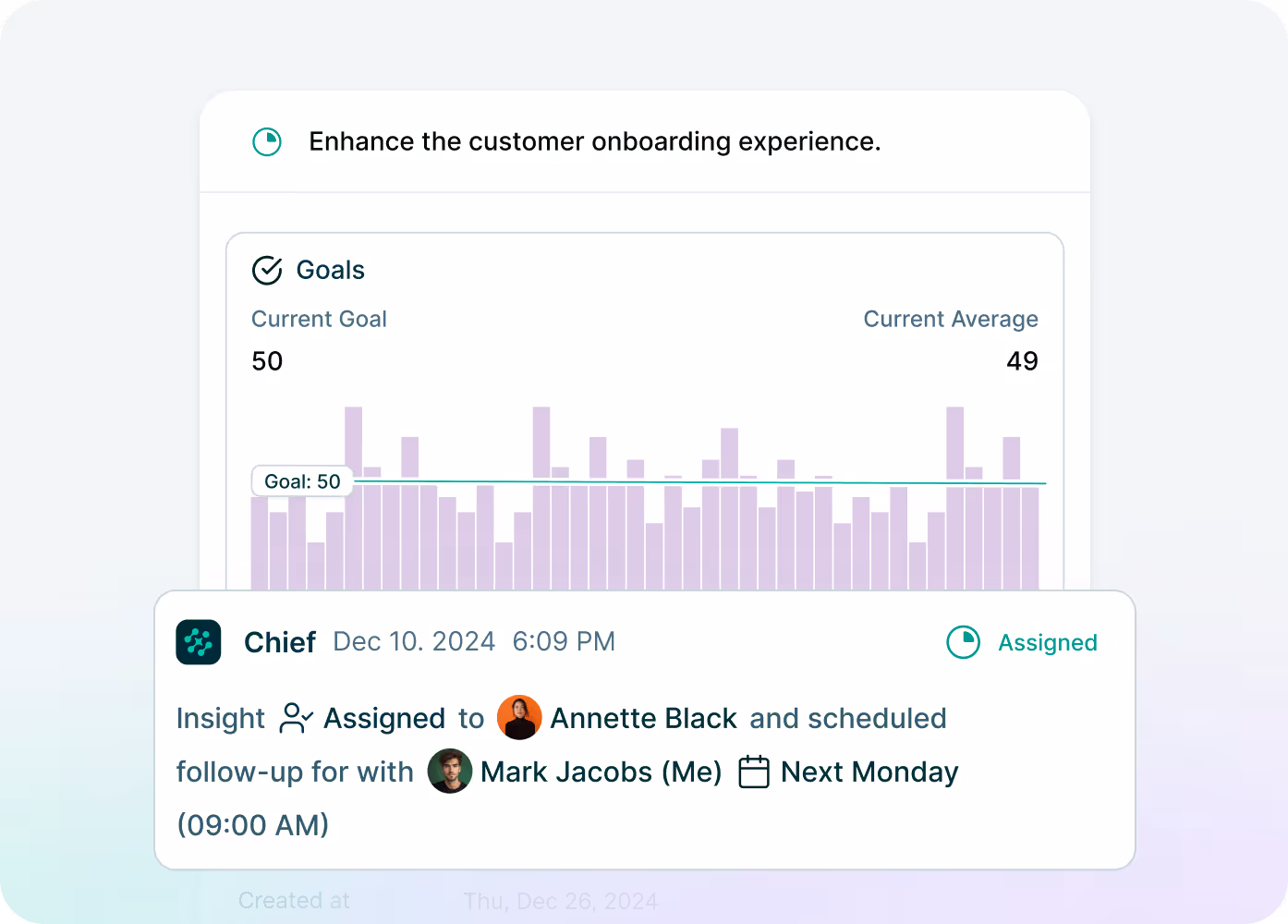The width and height of the screenshot is (1288, 924).
Task: Click the Chief app logo icon
Action: click(199, 642)
